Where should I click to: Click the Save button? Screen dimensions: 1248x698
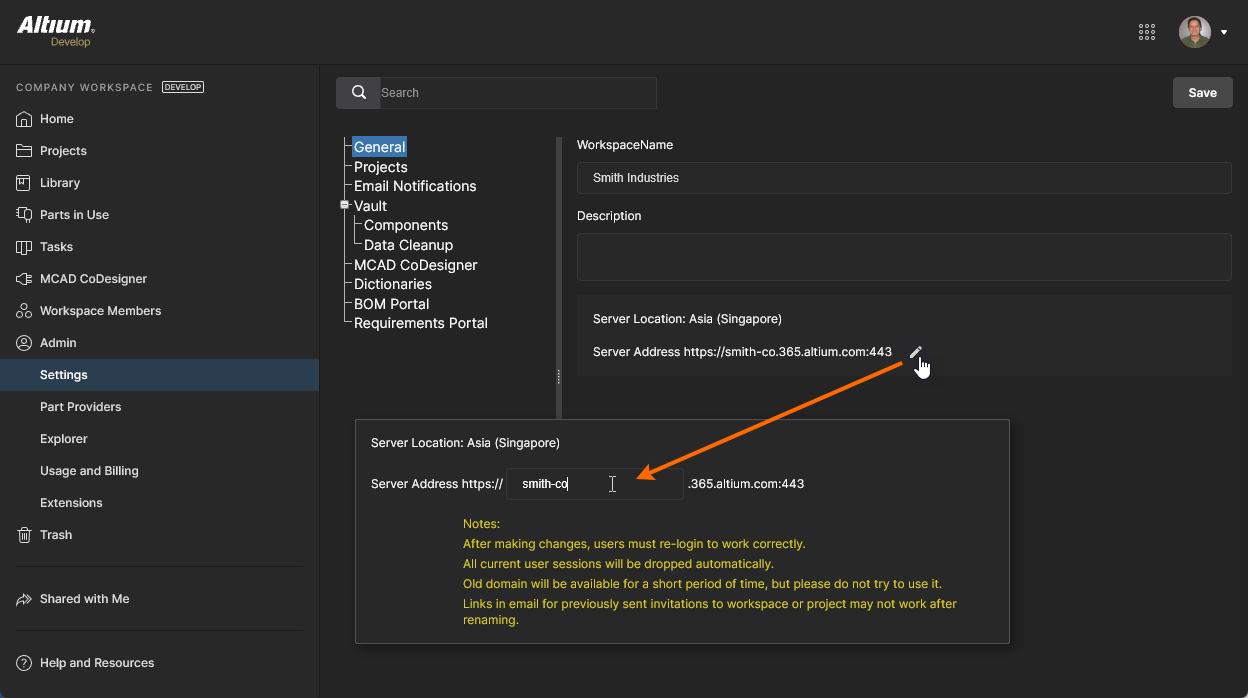1202,93
